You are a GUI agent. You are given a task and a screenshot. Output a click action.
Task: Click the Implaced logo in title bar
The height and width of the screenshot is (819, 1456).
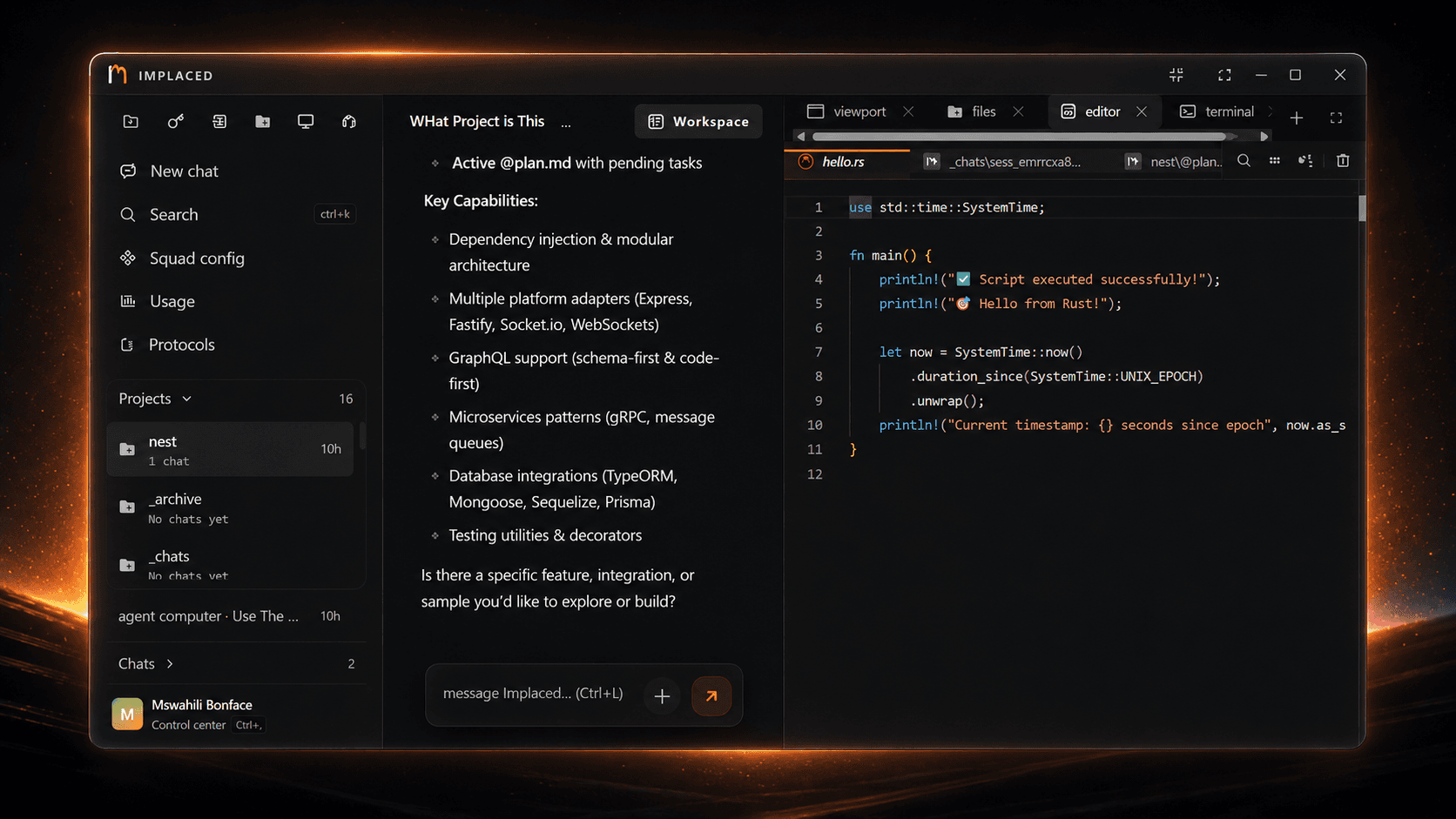tap(118, 75)
